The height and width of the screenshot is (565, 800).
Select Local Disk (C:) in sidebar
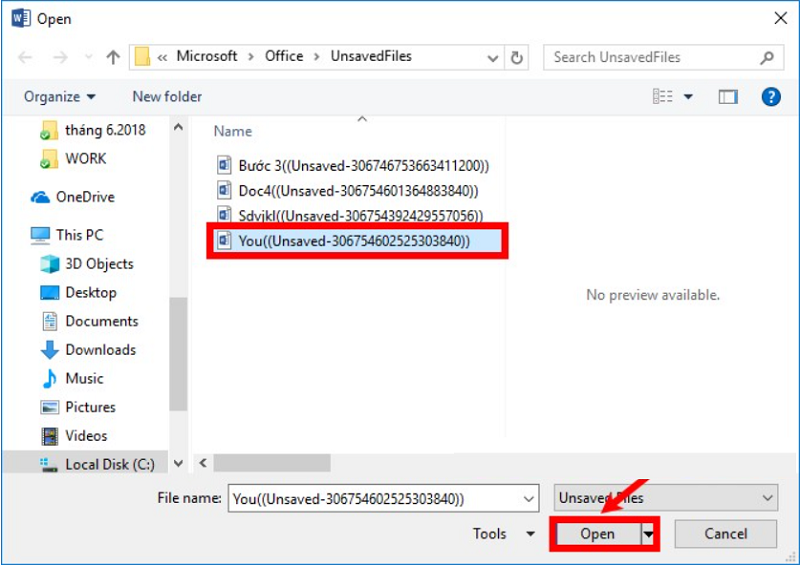(109, 465)
